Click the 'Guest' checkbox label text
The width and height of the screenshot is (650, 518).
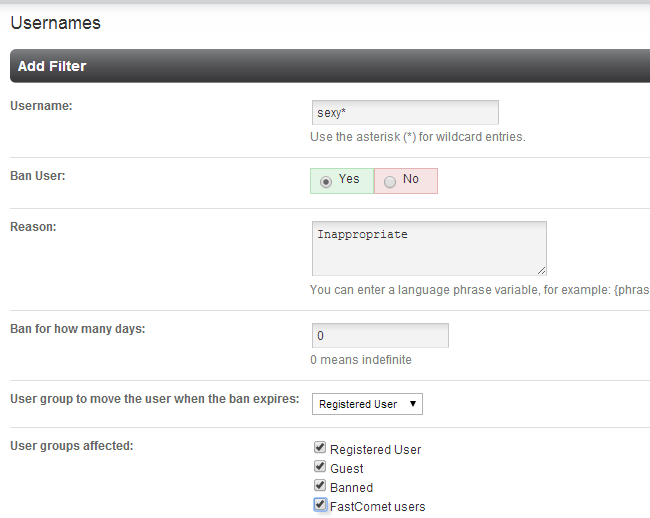point(347,468)
